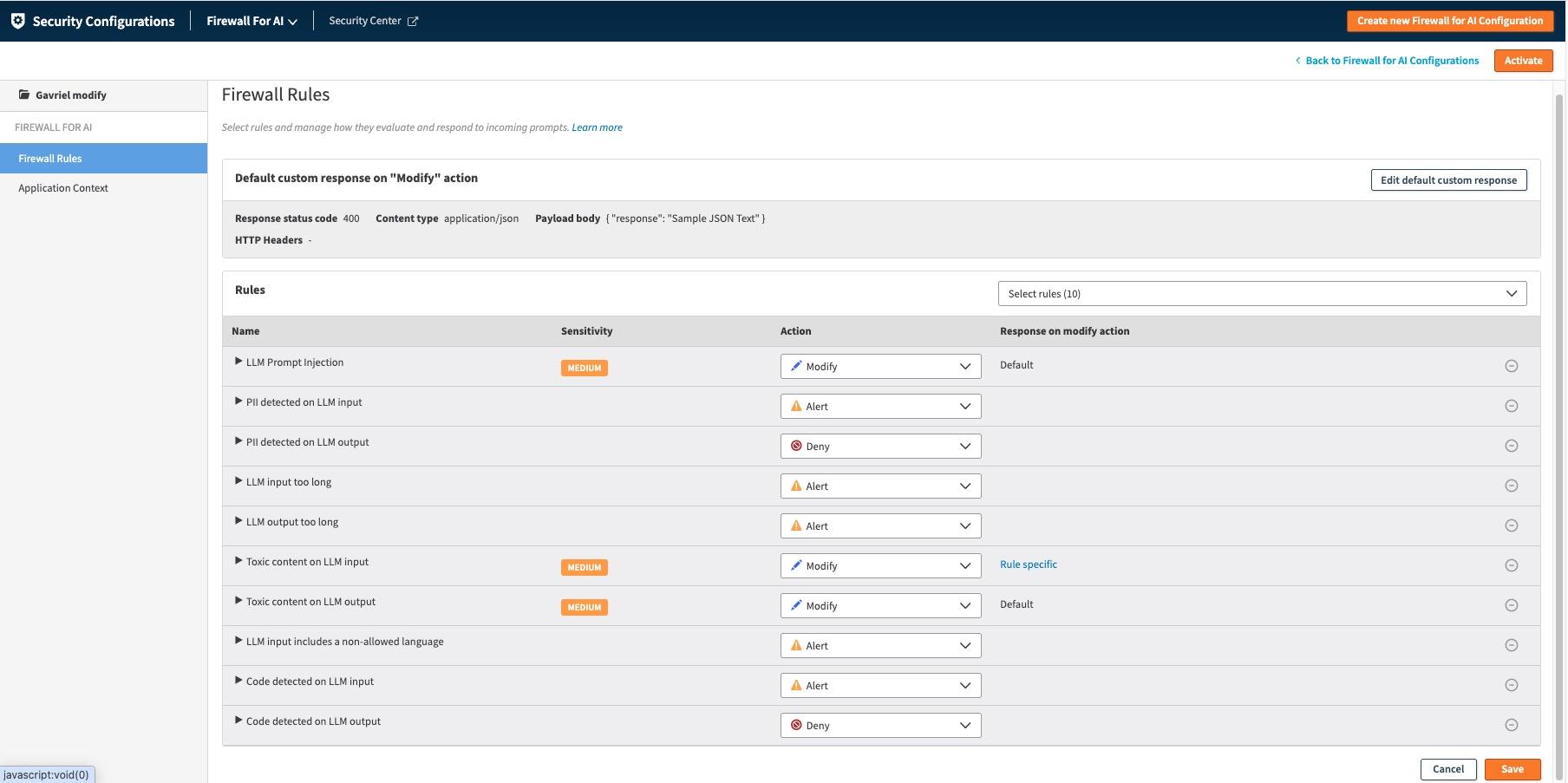Open action dropdown for PII on LLM output

point(880,446)
